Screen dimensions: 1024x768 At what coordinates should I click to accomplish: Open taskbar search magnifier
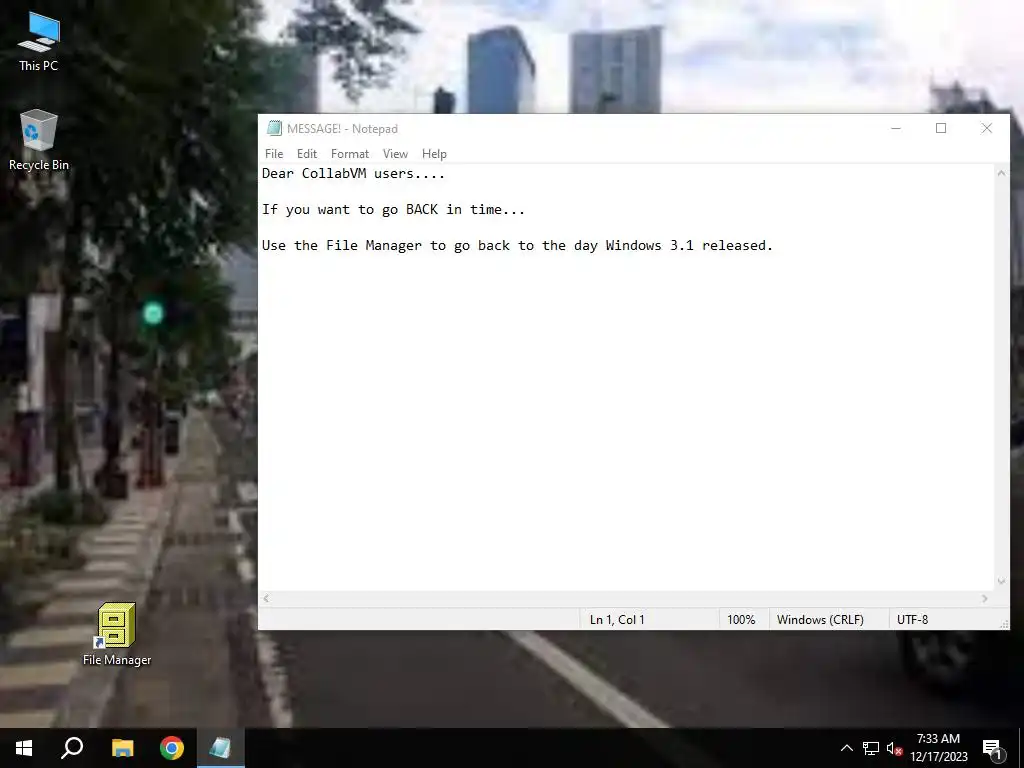point(72,748)
